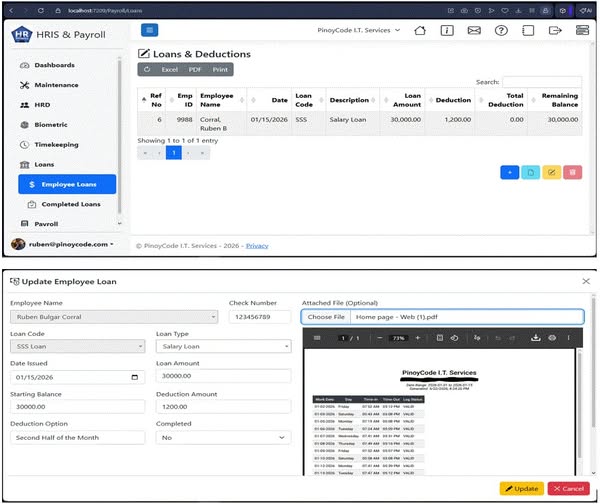Click the PDF preview vertical scrollbar
The height and width of the screenshot is (504, 600).
579,406
